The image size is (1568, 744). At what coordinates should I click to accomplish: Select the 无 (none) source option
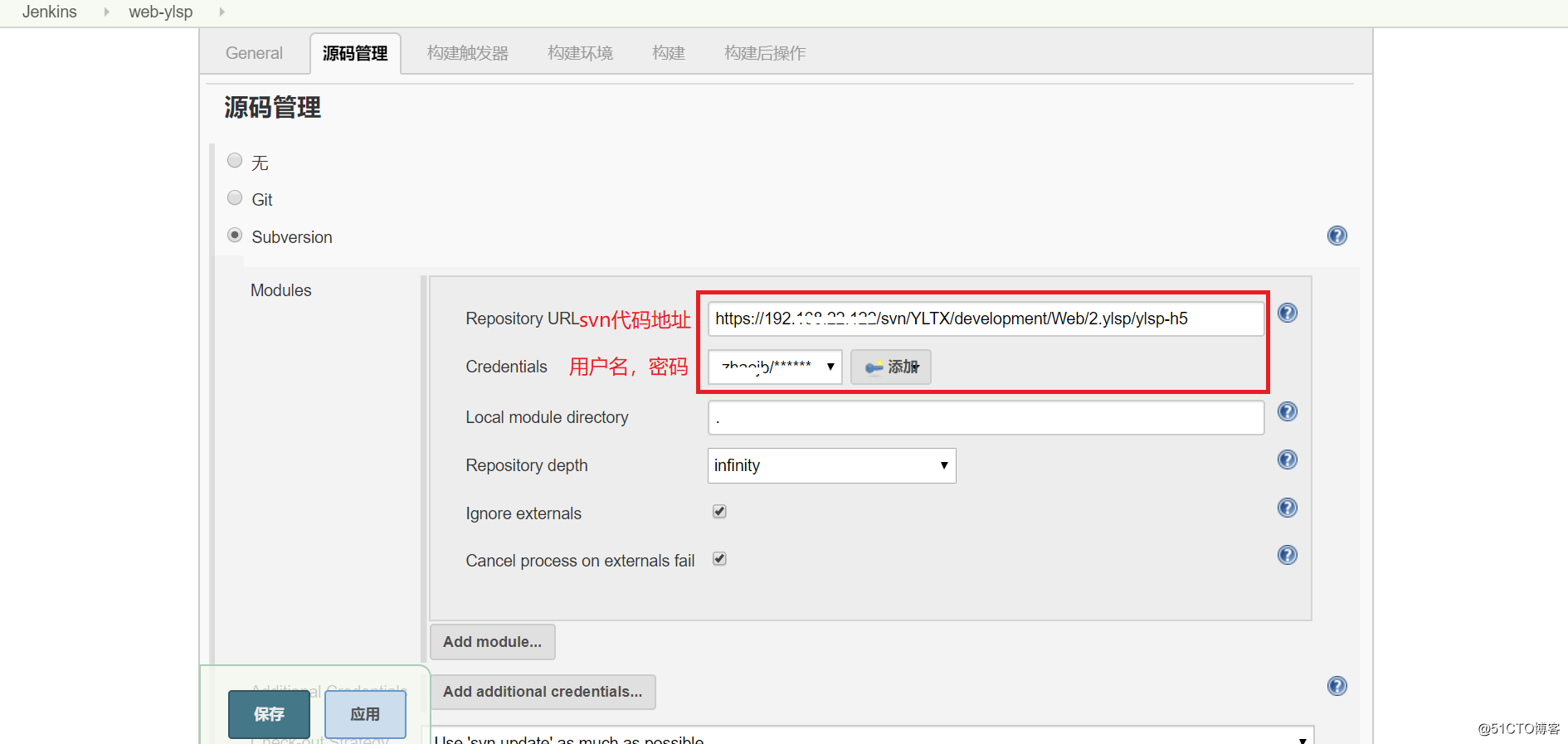(235, 161)
